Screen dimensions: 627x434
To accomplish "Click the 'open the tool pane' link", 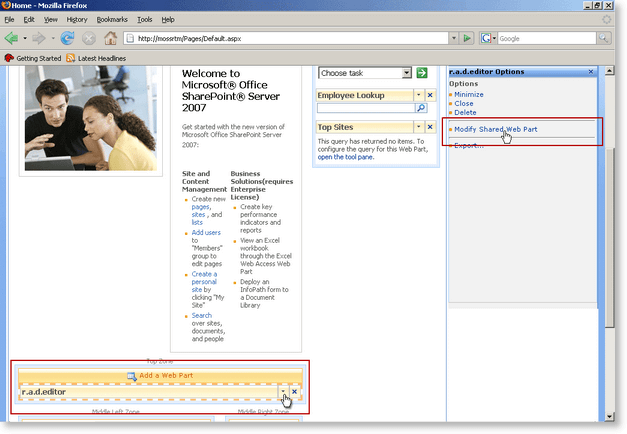I will (346, 157).
